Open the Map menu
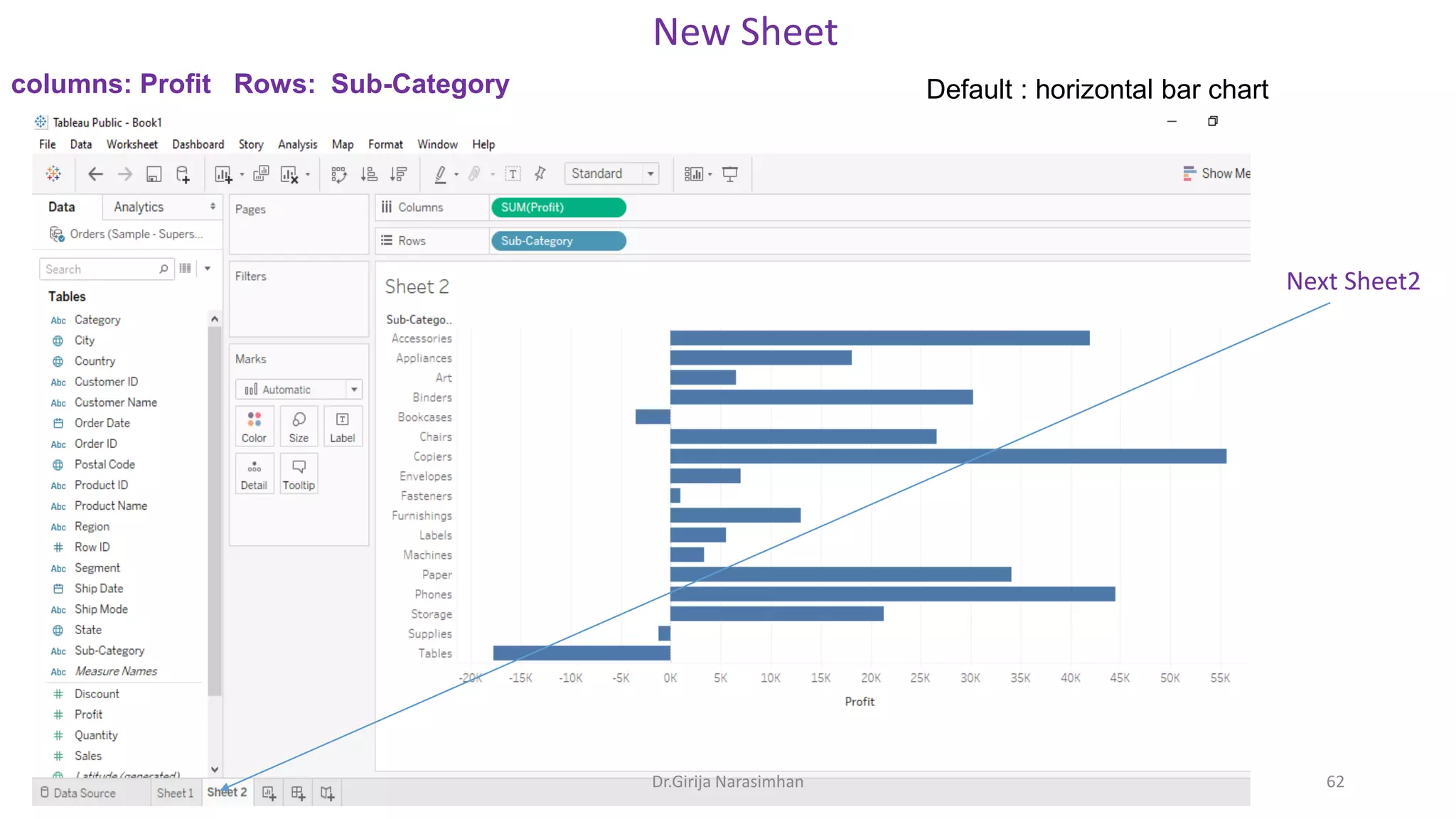 coord(343,144)
